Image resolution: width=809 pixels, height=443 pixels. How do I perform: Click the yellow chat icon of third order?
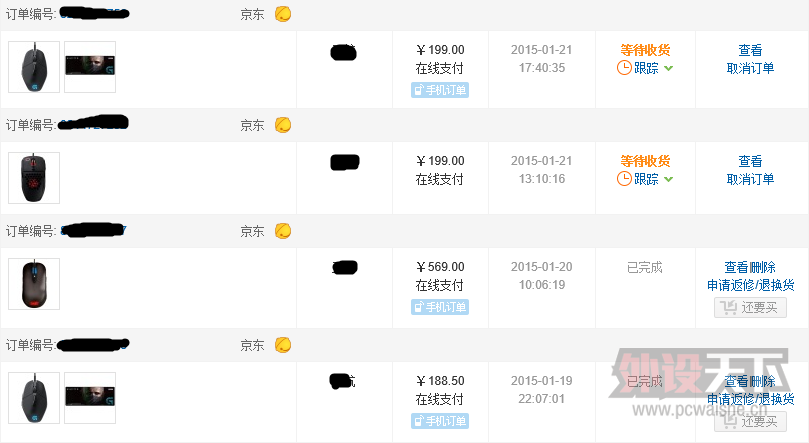pyautogui.click(x=283, y=231)
